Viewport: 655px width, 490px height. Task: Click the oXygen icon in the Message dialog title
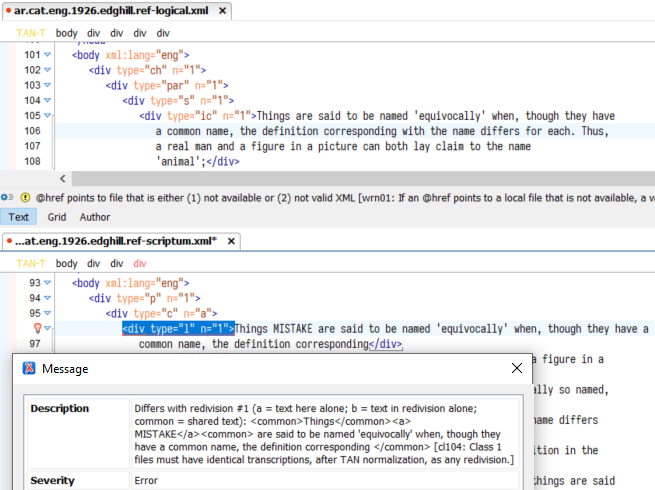(29, 368)
